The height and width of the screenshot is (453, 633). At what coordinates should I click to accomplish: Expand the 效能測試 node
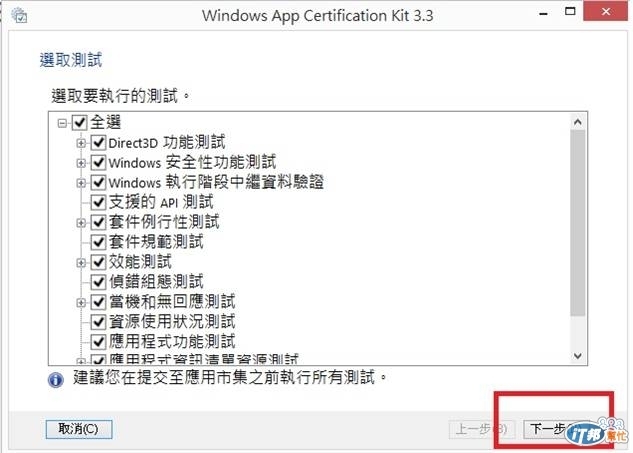[81, 262]
